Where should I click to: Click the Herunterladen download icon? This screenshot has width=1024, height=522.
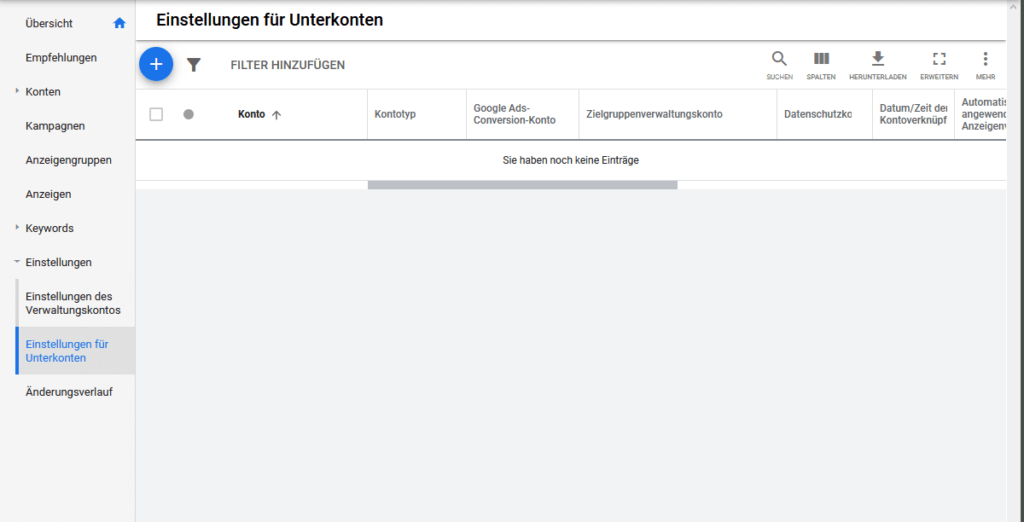pyautogui.click(x=878, y=60)
